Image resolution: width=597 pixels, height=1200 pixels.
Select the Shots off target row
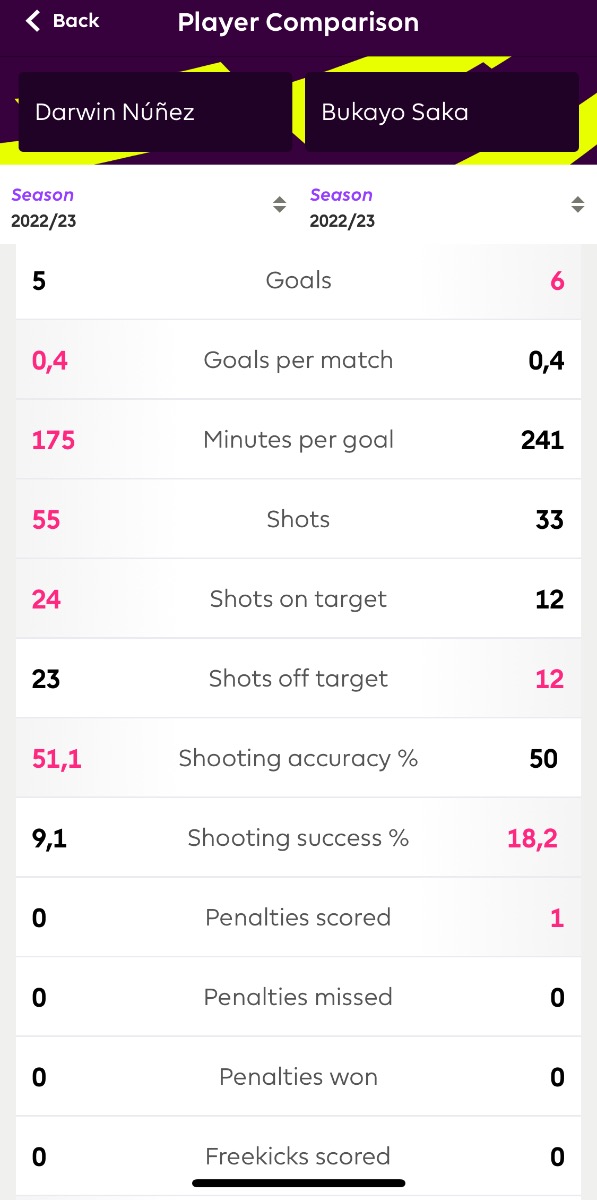tap(298, 679)
